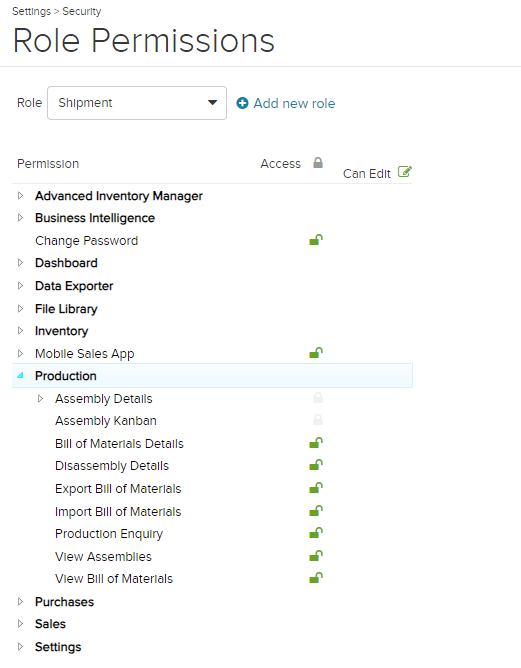Toggle Assembly Details locked access icon
521x668 pixels.
(318, 398)
